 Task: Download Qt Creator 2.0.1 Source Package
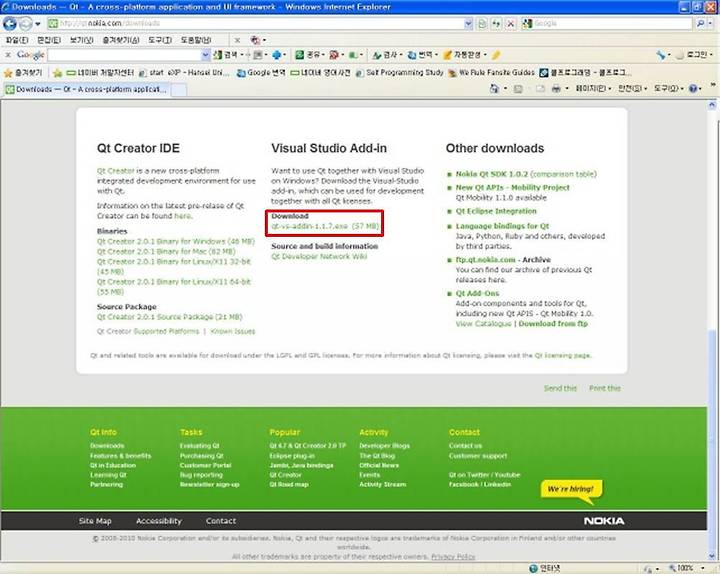[169, 317]
